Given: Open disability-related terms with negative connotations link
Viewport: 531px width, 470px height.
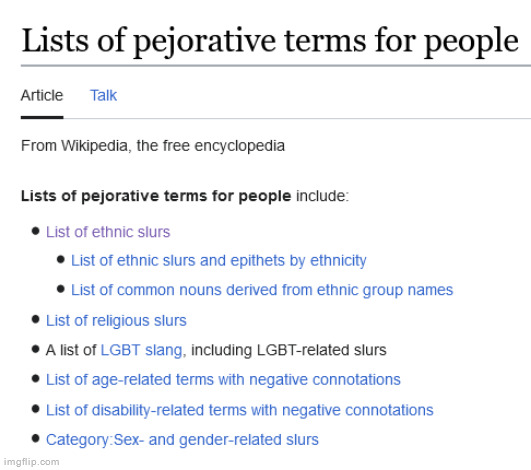Looking at the screenshot, I should [x=240, y=410].
